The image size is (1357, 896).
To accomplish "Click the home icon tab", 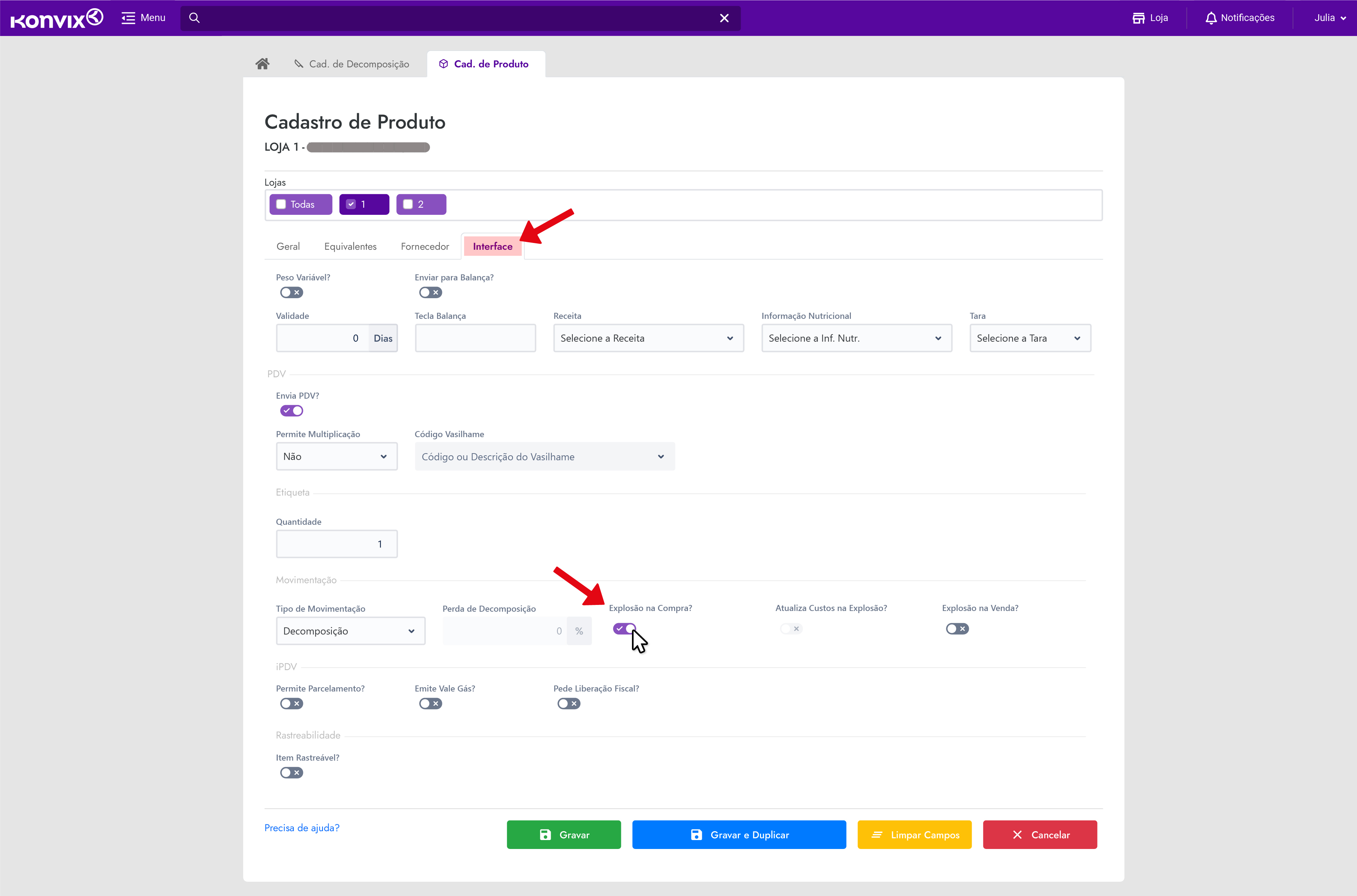I will tap(262, 63).
